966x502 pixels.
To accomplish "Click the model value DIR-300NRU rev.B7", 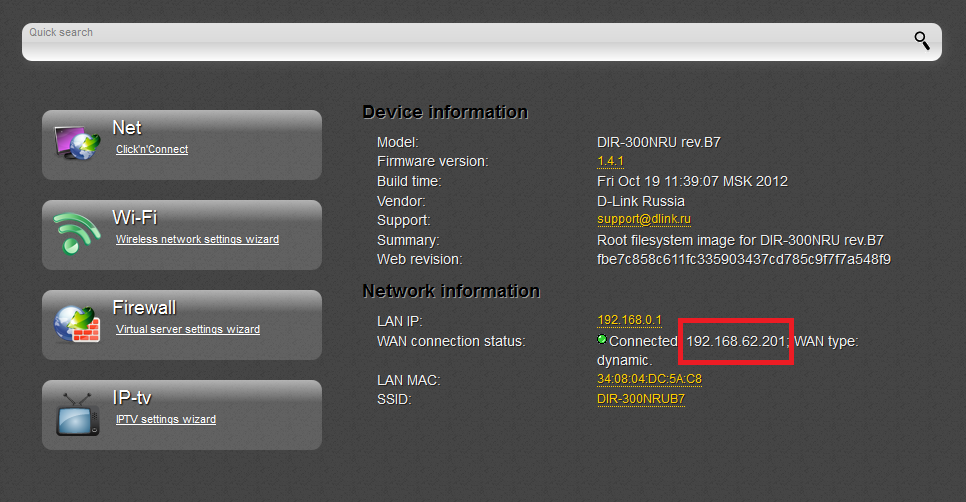I will pos(659,142).
